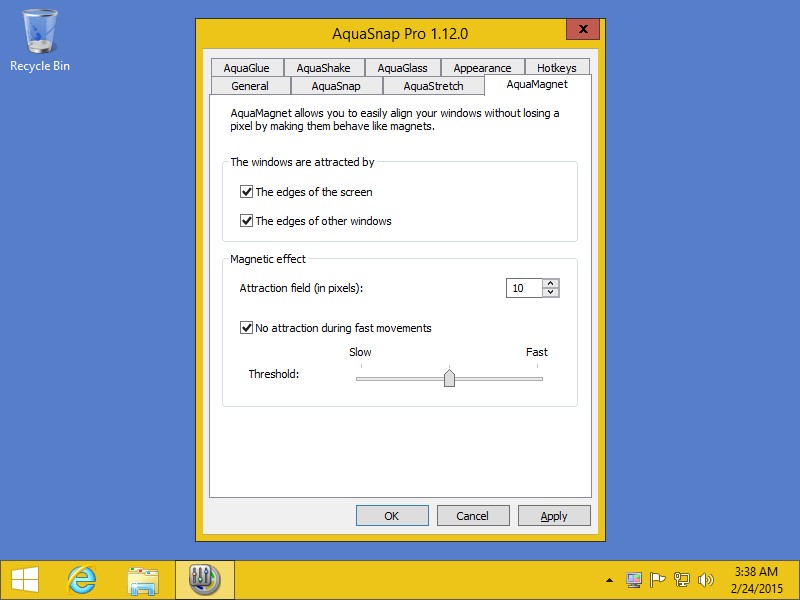This screenshot has height=600, width=800.
Task: Click 'The windows are attracted by' title
Action: (x=303, y=162)
